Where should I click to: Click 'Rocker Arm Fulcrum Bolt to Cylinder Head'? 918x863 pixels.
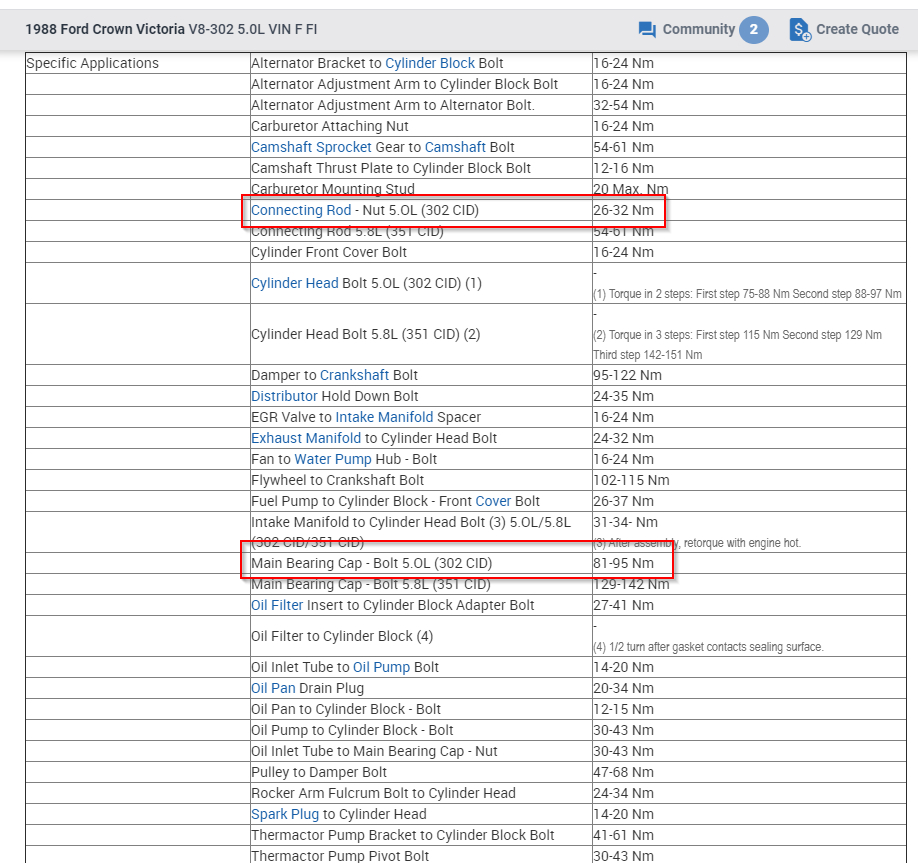pyautogui.click(x=383, y=793)
